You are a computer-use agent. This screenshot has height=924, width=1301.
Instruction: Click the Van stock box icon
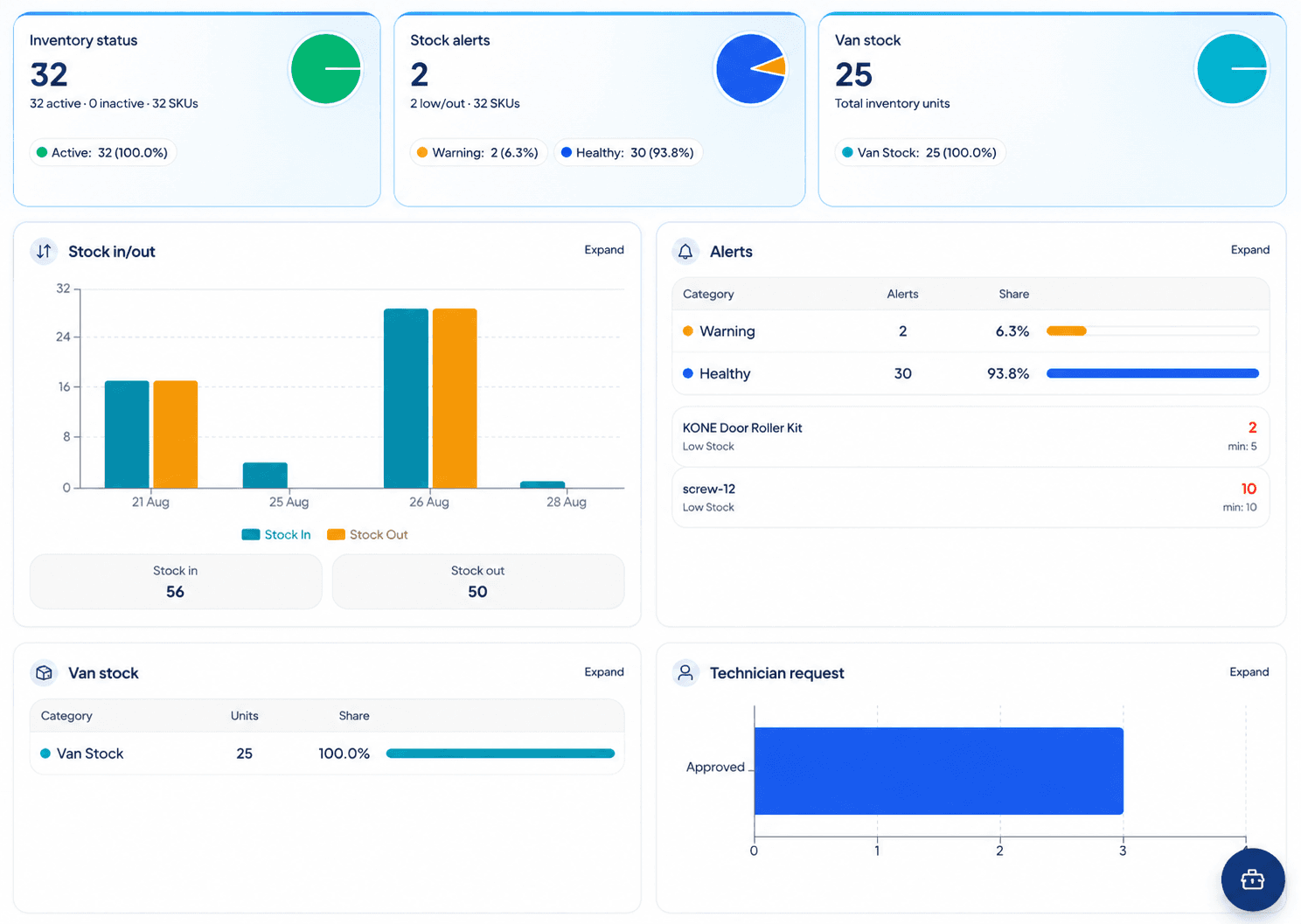[x=44, y=673]
